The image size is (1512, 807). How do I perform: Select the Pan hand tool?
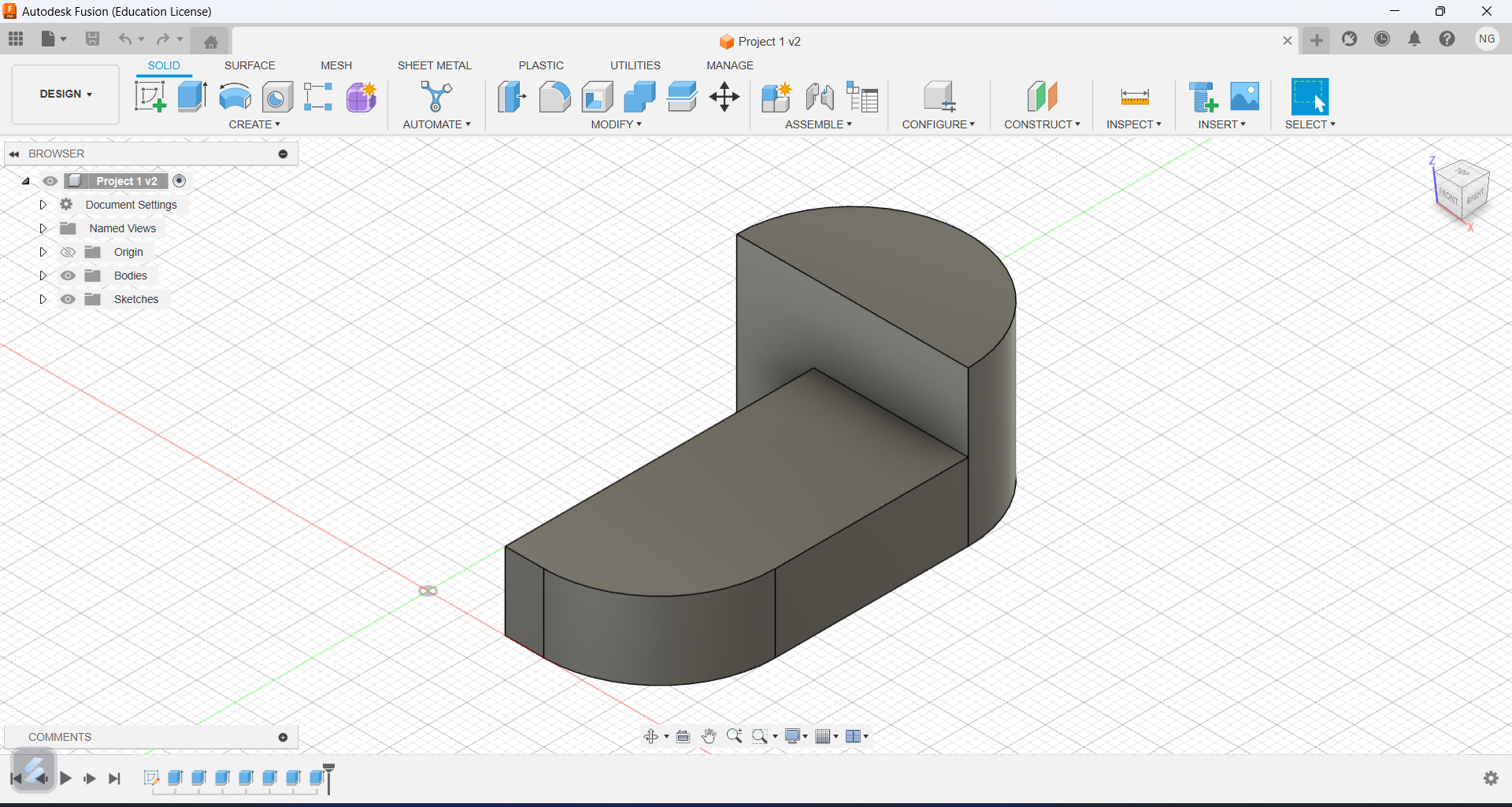(x=709, y=736)
